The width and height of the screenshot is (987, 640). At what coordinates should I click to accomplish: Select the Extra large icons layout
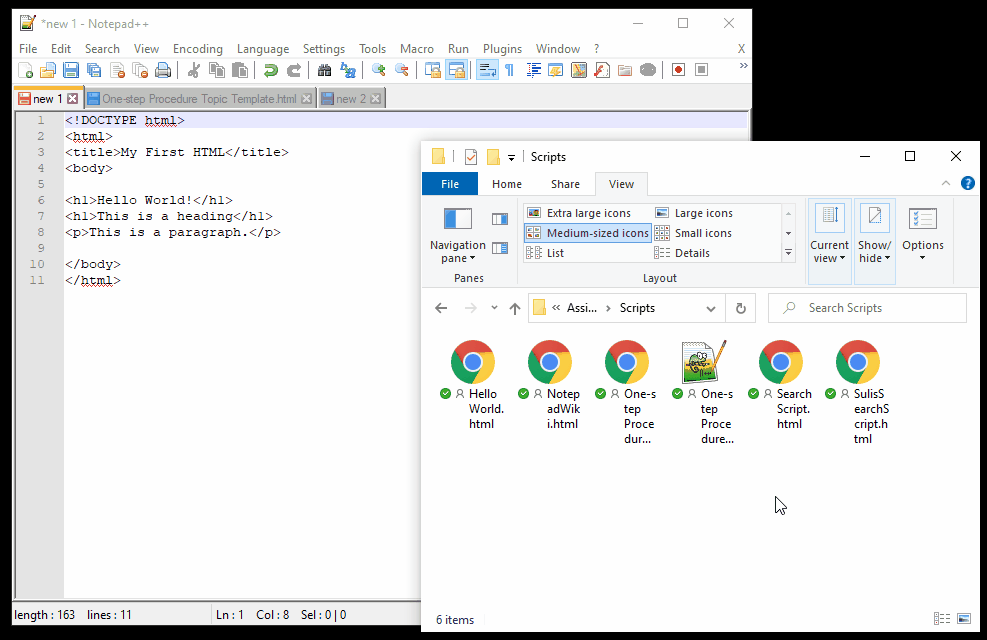587,213
